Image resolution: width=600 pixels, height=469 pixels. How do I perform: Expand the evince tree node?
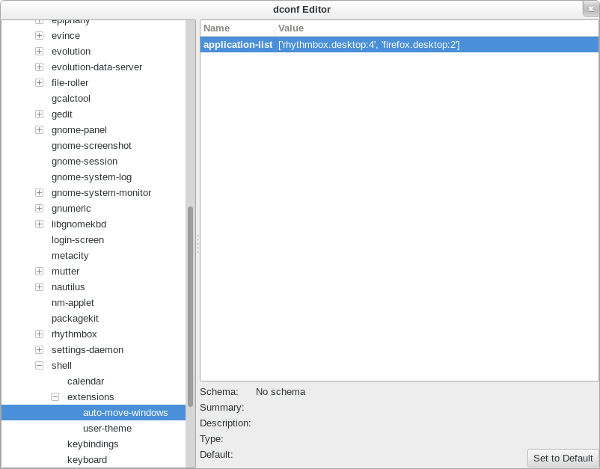pyautogui.click(x=39, y=36)
